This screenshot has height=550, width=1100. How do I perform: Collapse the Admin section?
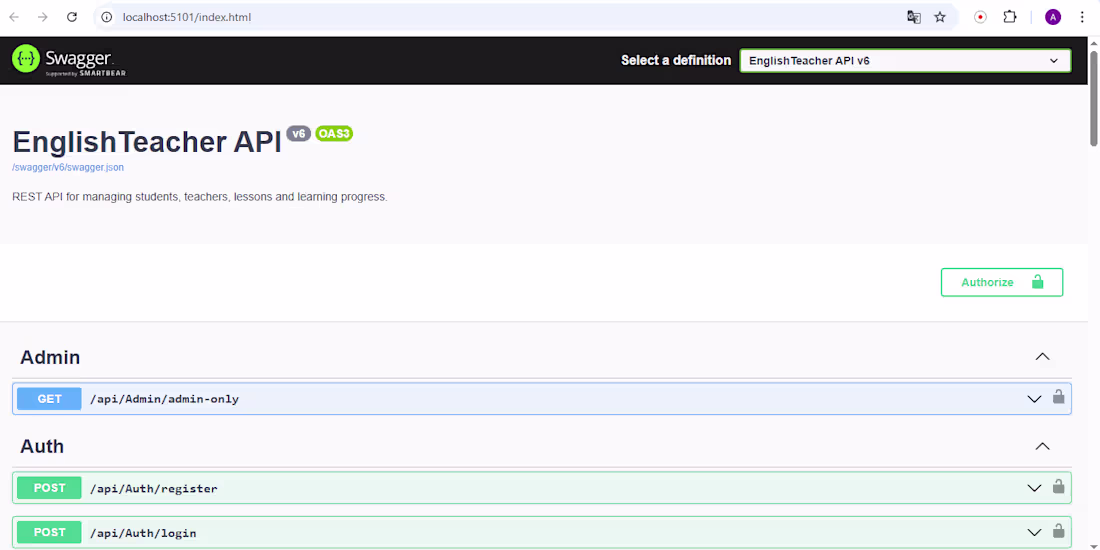(x=1042, y=357)
